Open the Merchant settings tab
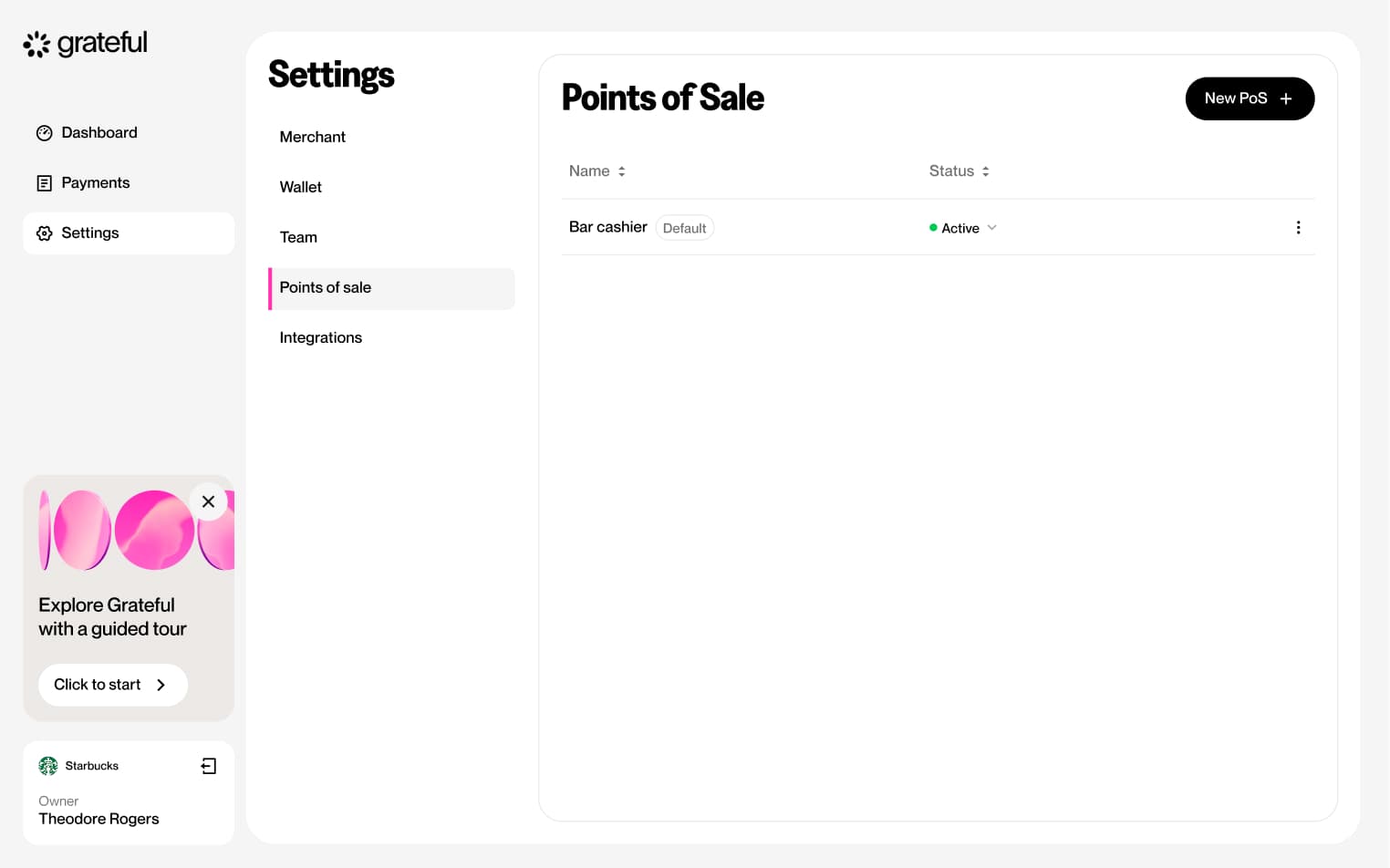The width and height of the screenshot is (1390, 868). (312, 137)
